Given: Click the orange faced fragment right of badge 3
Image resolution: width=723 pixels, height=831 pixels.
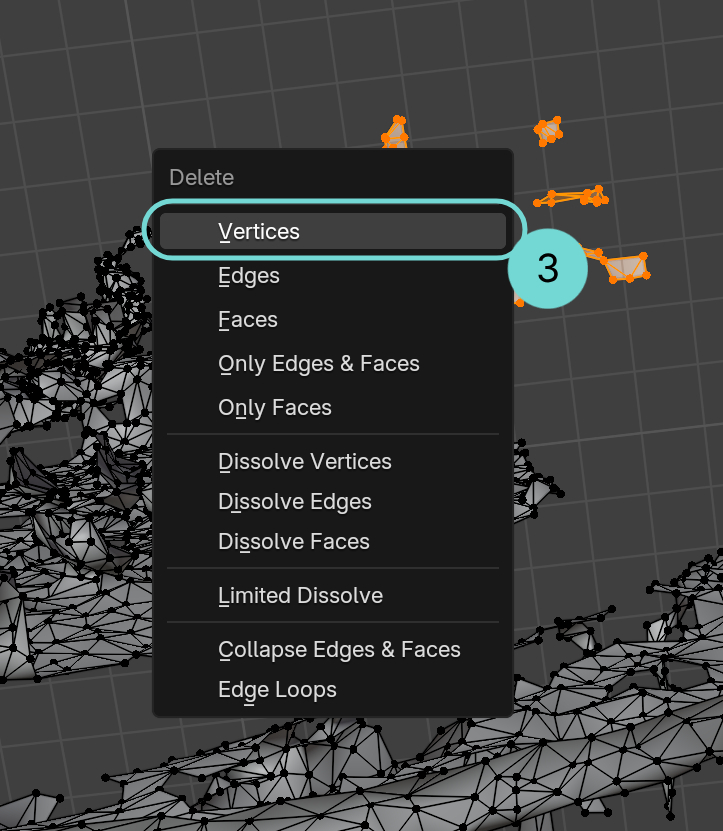Looking at the screenshot, I should [x=626, y=267].
